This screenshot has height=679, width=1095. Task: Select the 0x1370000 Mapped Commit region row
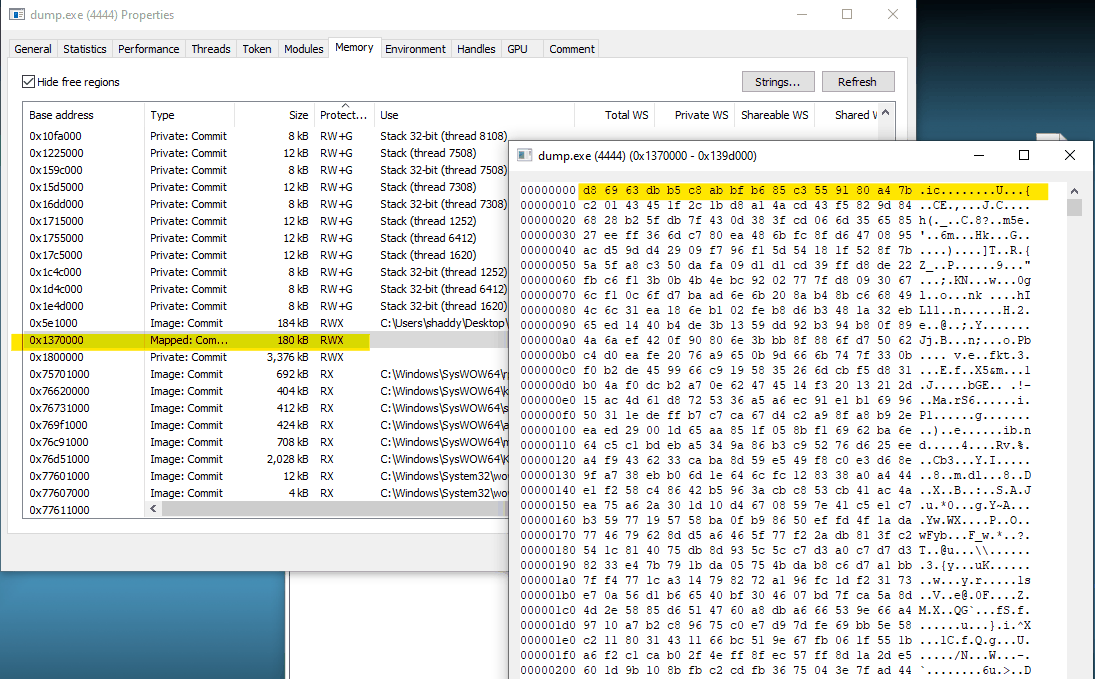click(265, 340)
